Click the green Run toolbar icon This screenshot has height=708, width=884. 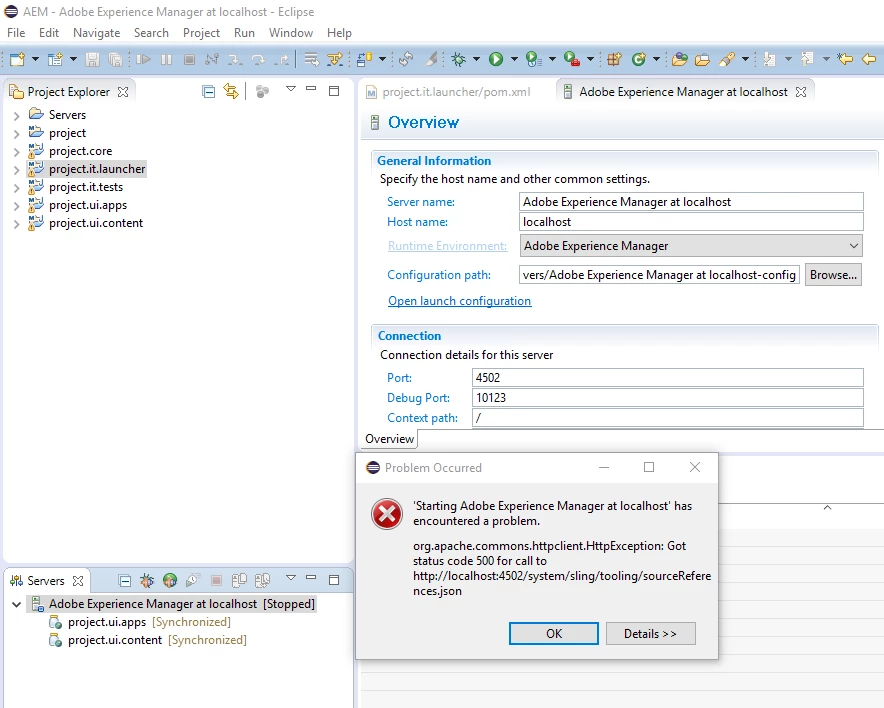[x=496, y=59]
